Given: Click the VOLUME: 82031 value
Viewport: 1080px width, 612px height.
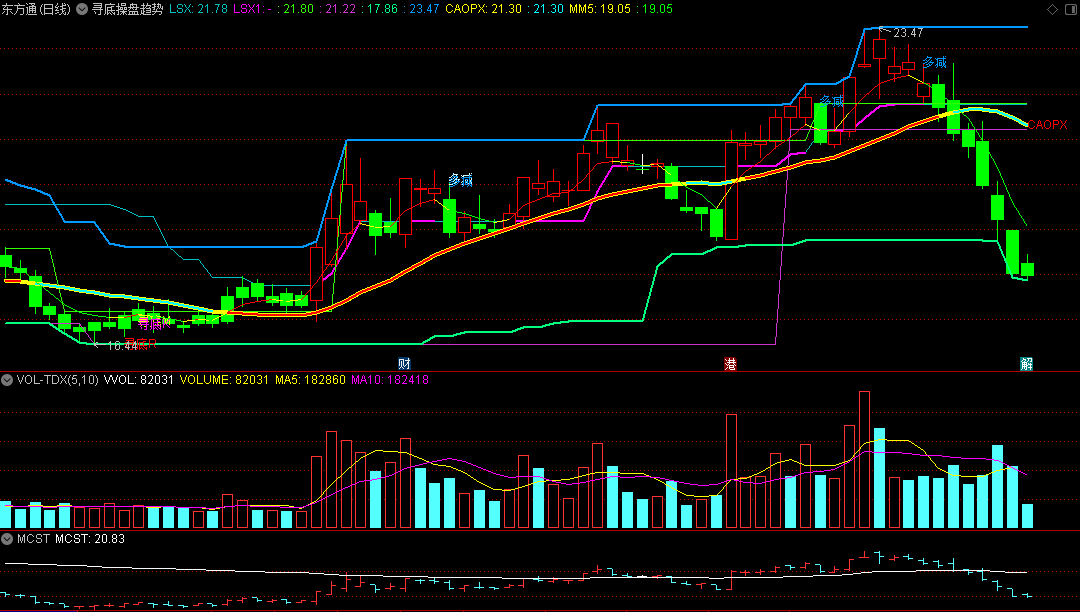Looking at the screenshot, I should [x=224, y=380].
